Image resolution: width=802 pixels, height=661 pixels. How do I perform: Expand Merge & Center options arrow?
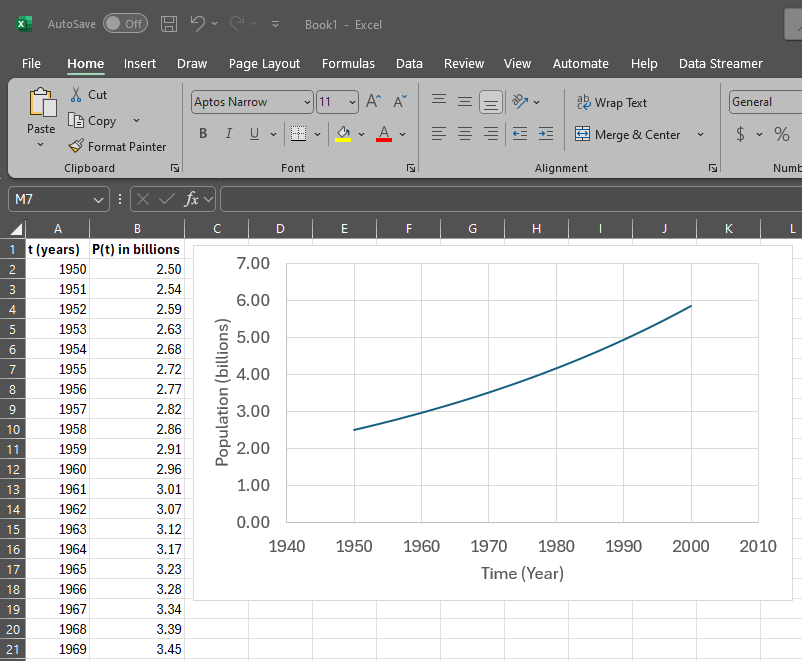click(700, 135)
